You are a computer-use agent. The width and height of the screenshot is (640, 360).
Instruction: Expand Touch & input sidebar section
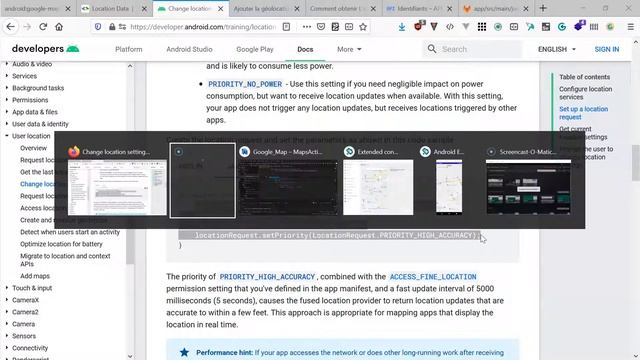pos(32,288)
